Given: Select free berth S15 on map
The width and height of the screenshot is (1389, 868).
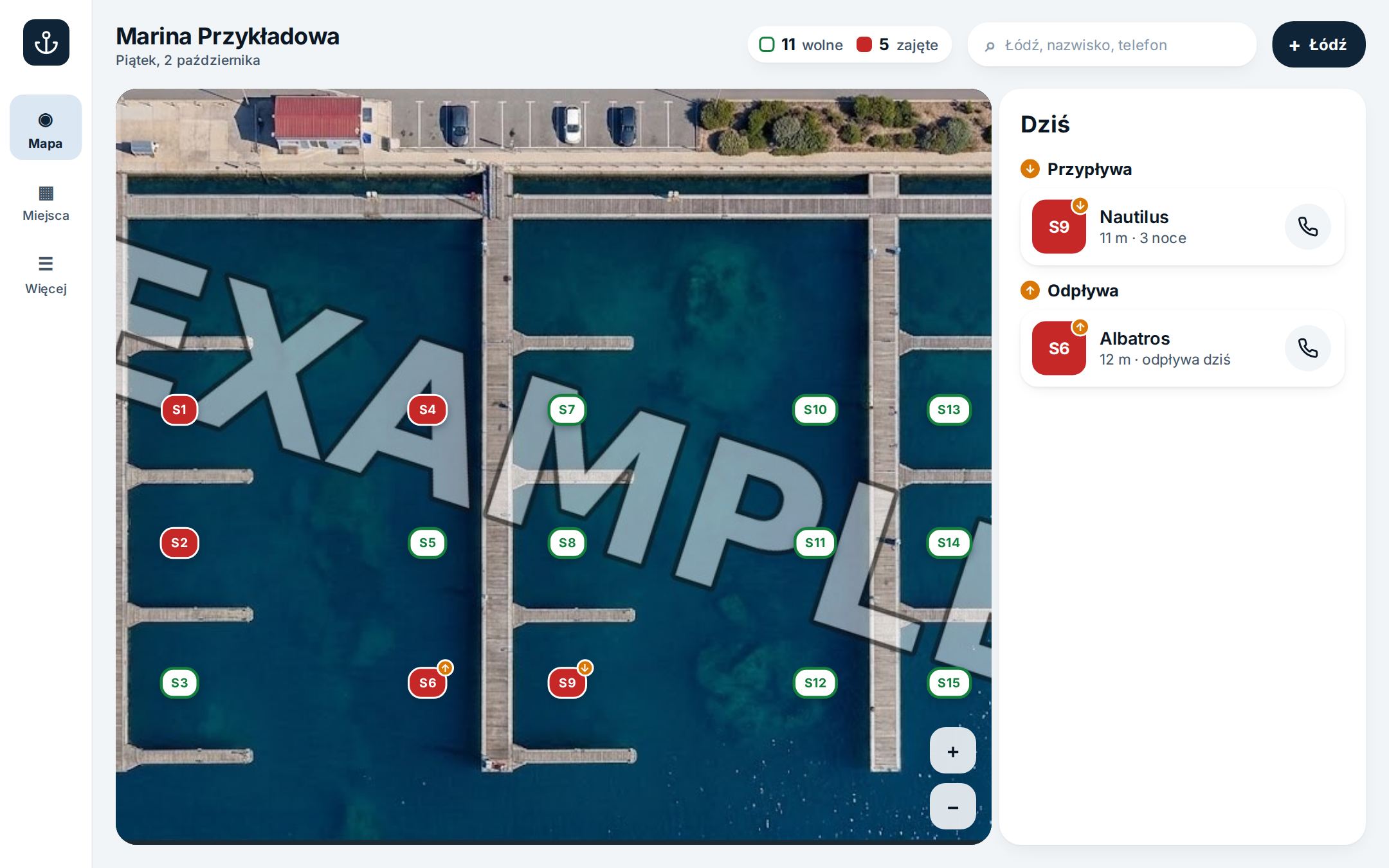Looking at the screenshot, I should coord(949,683).
